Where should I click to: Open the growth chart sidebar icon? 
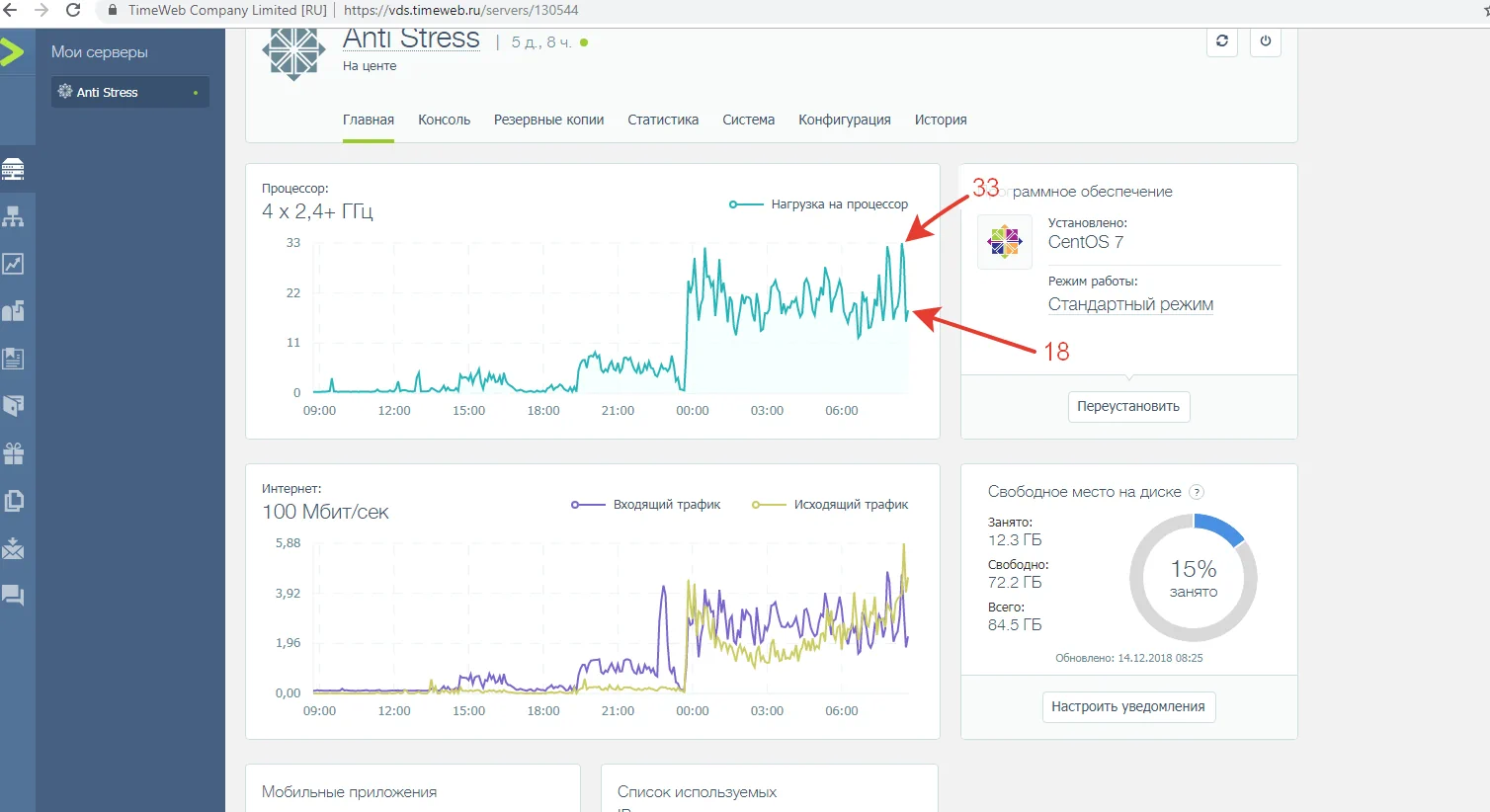pos(13,264)
